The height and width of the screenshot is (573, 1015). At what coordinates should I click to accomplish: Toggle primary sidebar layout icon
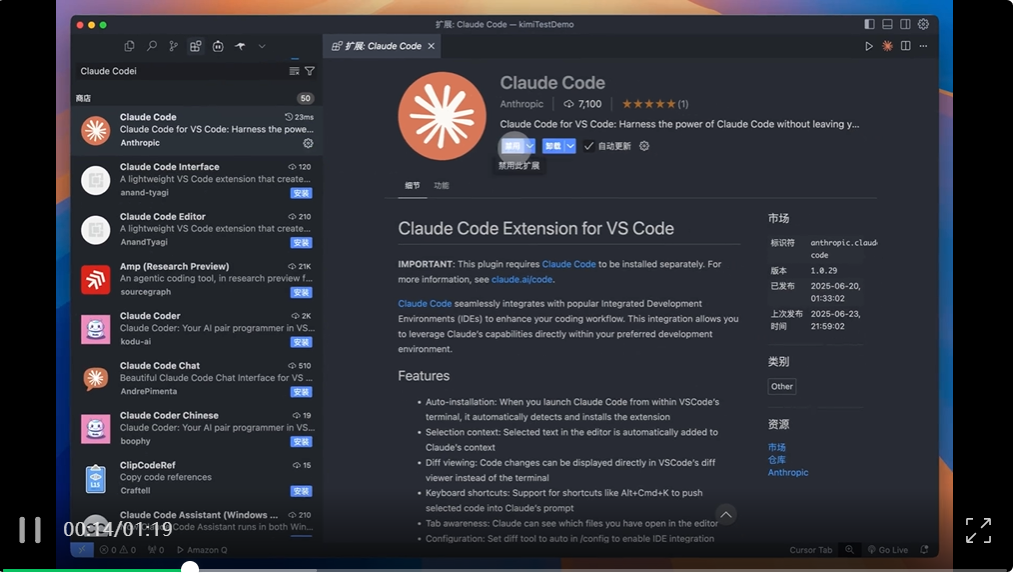pyautogui.click(x=869, y=24)
